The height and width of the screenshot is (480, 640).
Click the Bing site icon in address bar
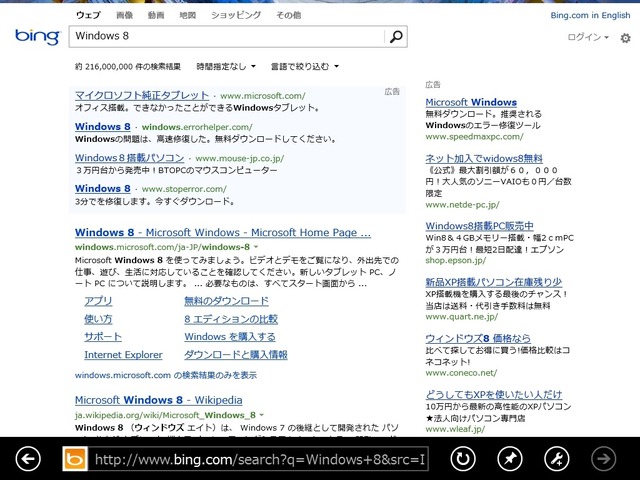point(75,459)
